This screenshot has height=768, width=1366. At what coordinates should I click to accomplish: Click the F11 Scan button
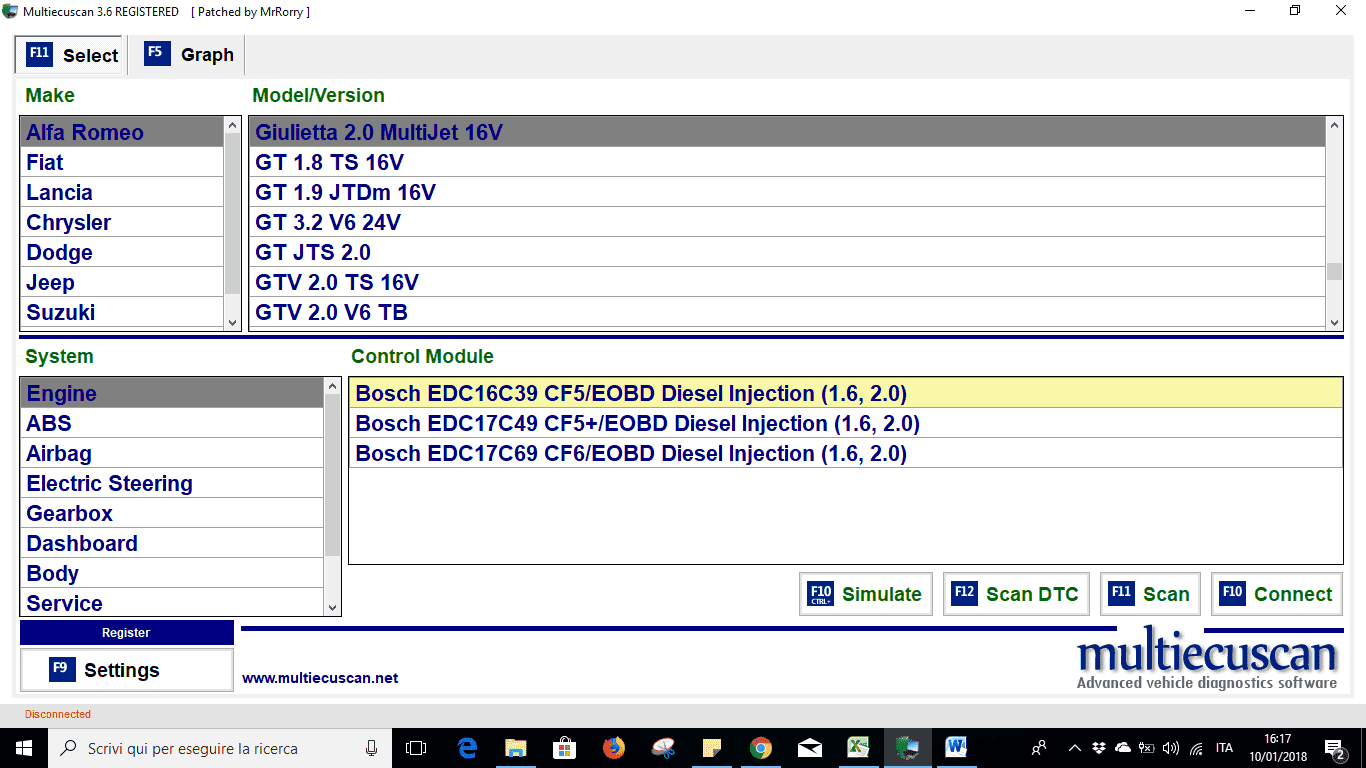[1150, 594]
